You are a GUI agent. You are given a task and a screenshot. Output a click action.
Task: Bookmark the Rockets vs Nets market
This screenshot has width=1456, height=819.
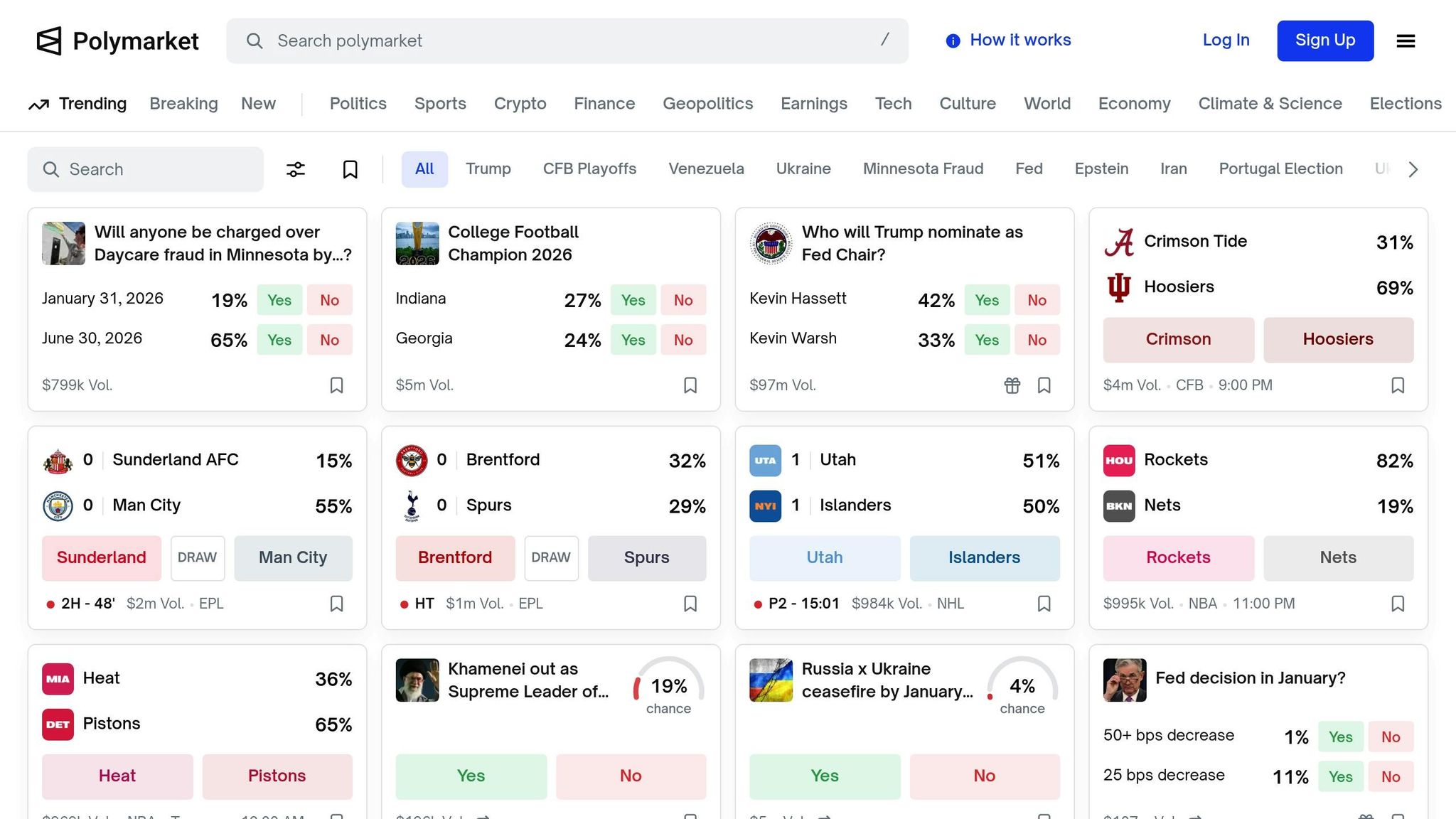(1398, 604)
